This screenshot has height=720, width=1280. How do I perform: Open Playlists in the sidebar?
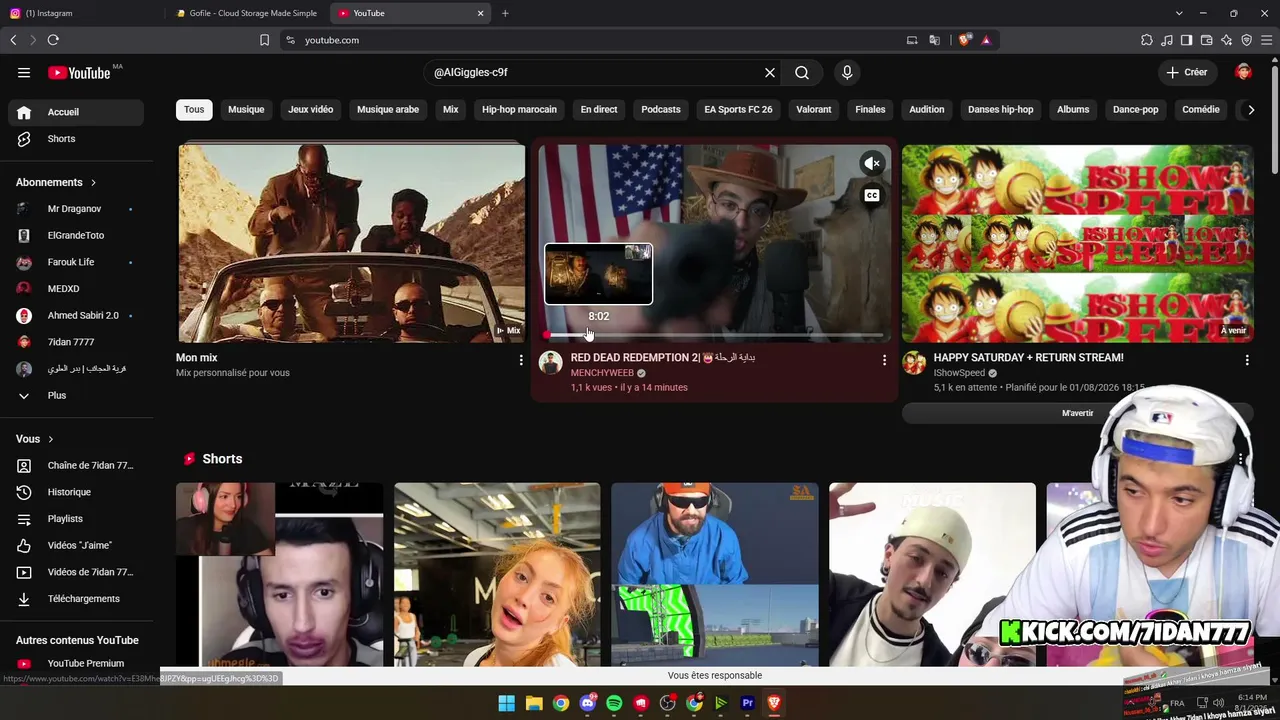(x=76, y=519)
